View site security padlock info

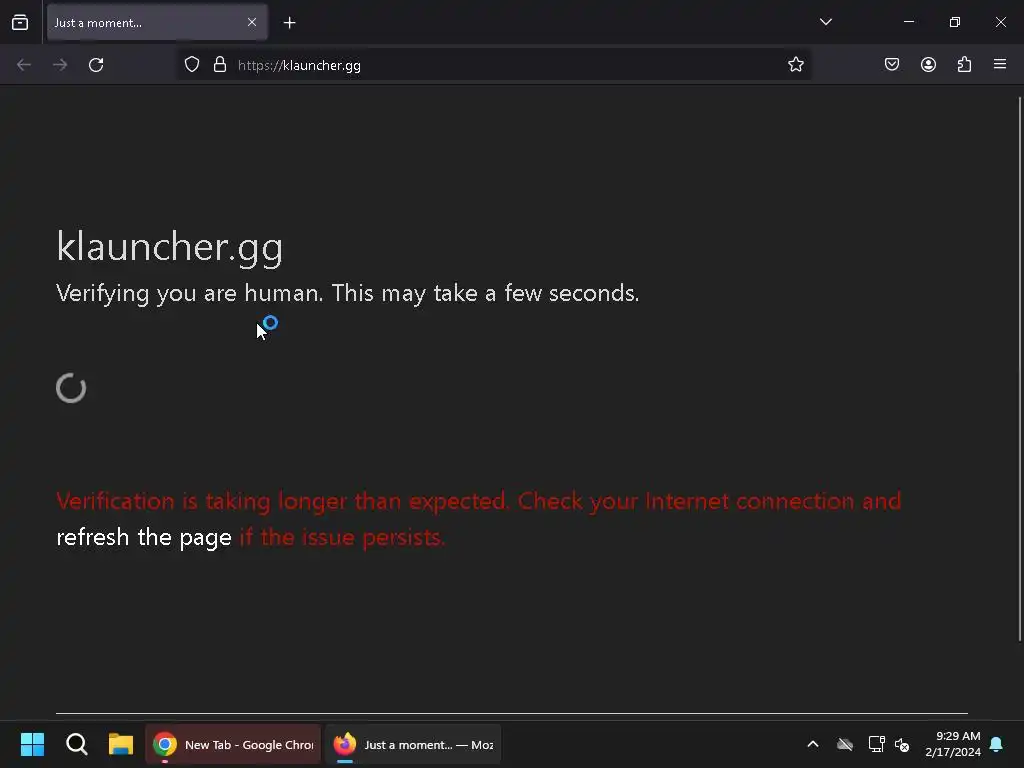[x=220, y=65]
